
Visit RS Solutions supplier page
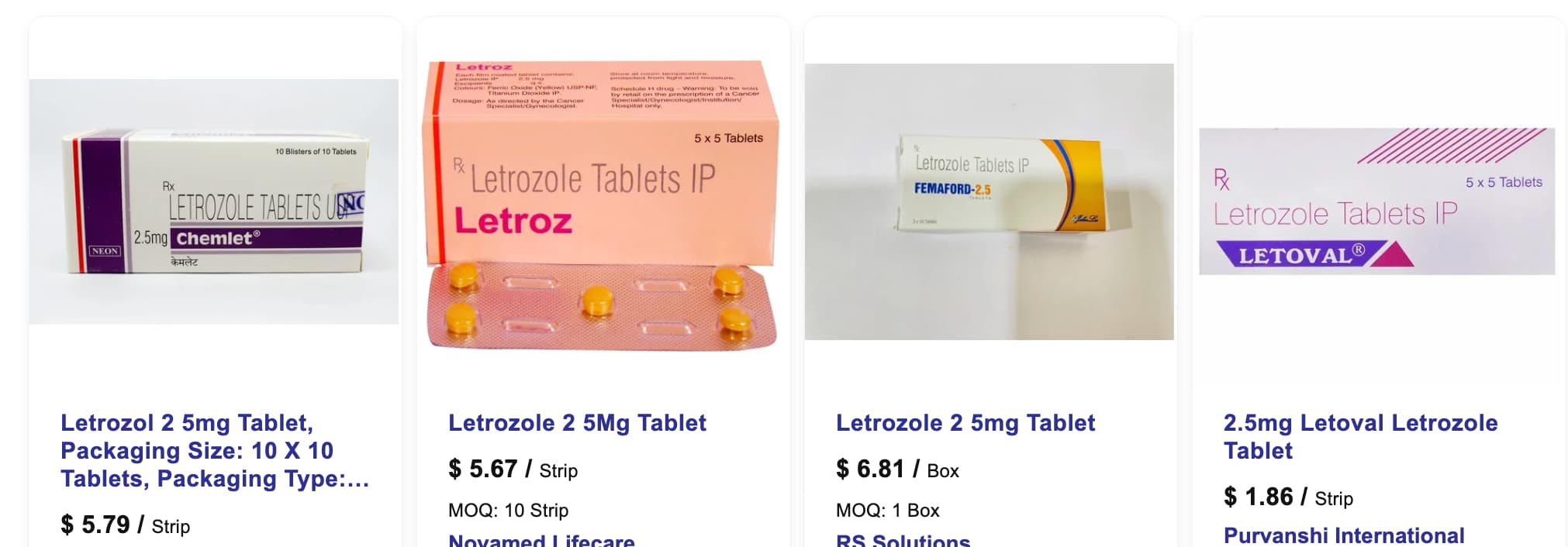click(903, 539)
